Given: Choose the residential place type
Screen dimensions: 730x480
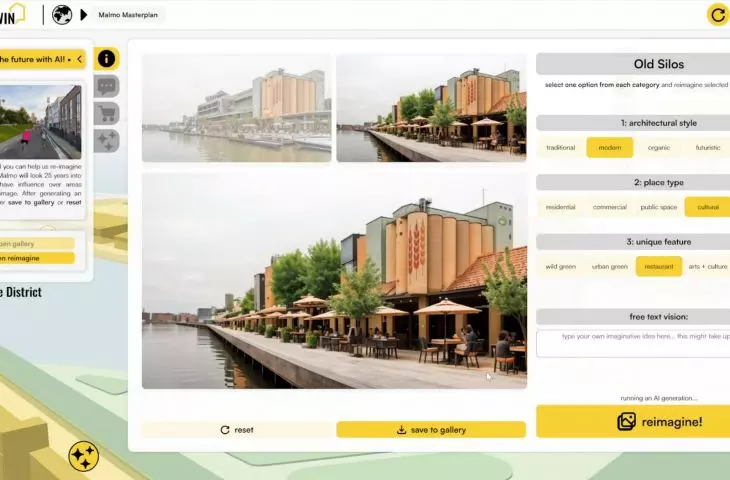Looking at the screenshot, I should click(x=561, y=207).
